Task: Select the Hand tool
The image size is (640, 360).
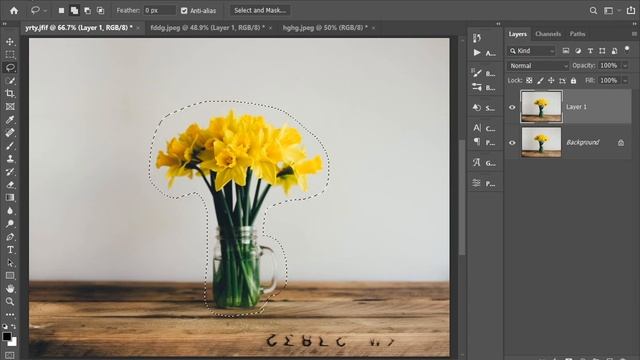Action: [x=10, y=289]
